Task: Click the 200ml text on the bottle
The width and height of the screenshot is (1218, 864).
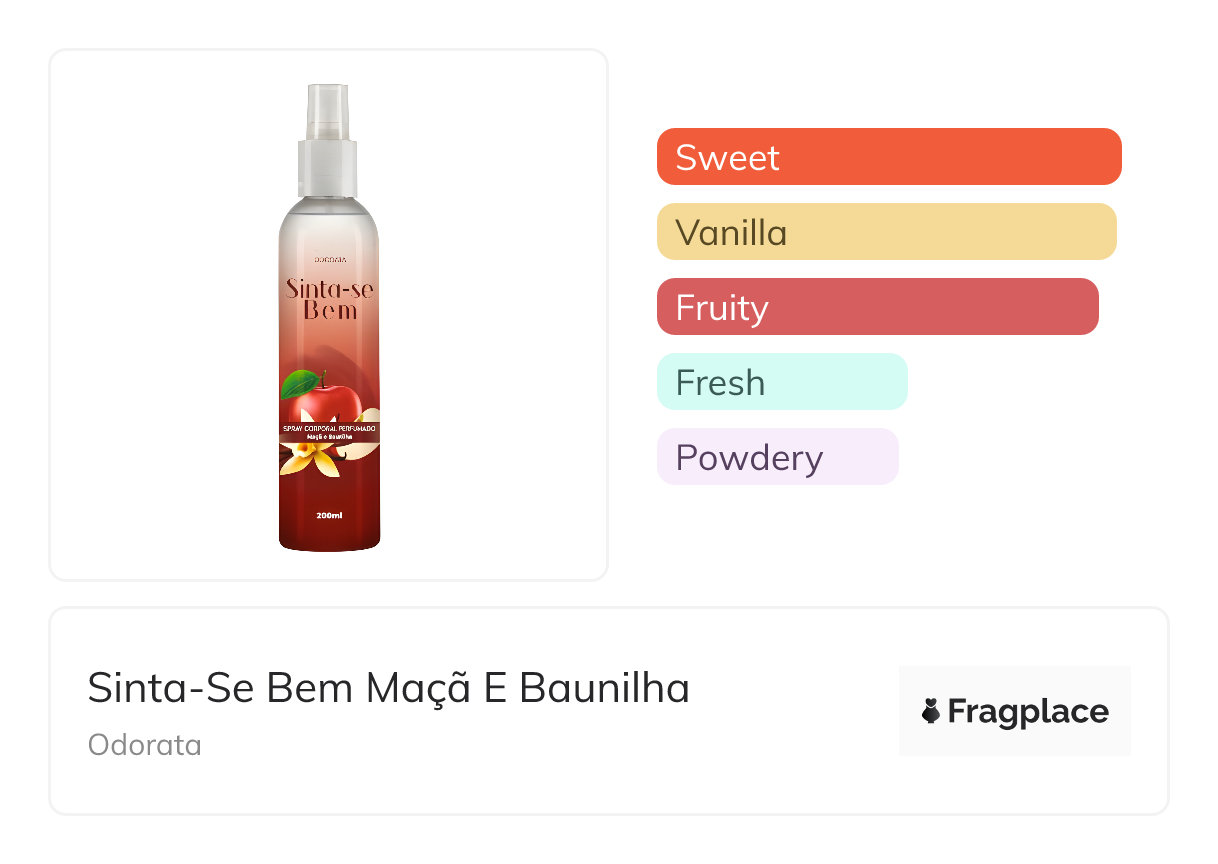Action: (x=329, y=515)
